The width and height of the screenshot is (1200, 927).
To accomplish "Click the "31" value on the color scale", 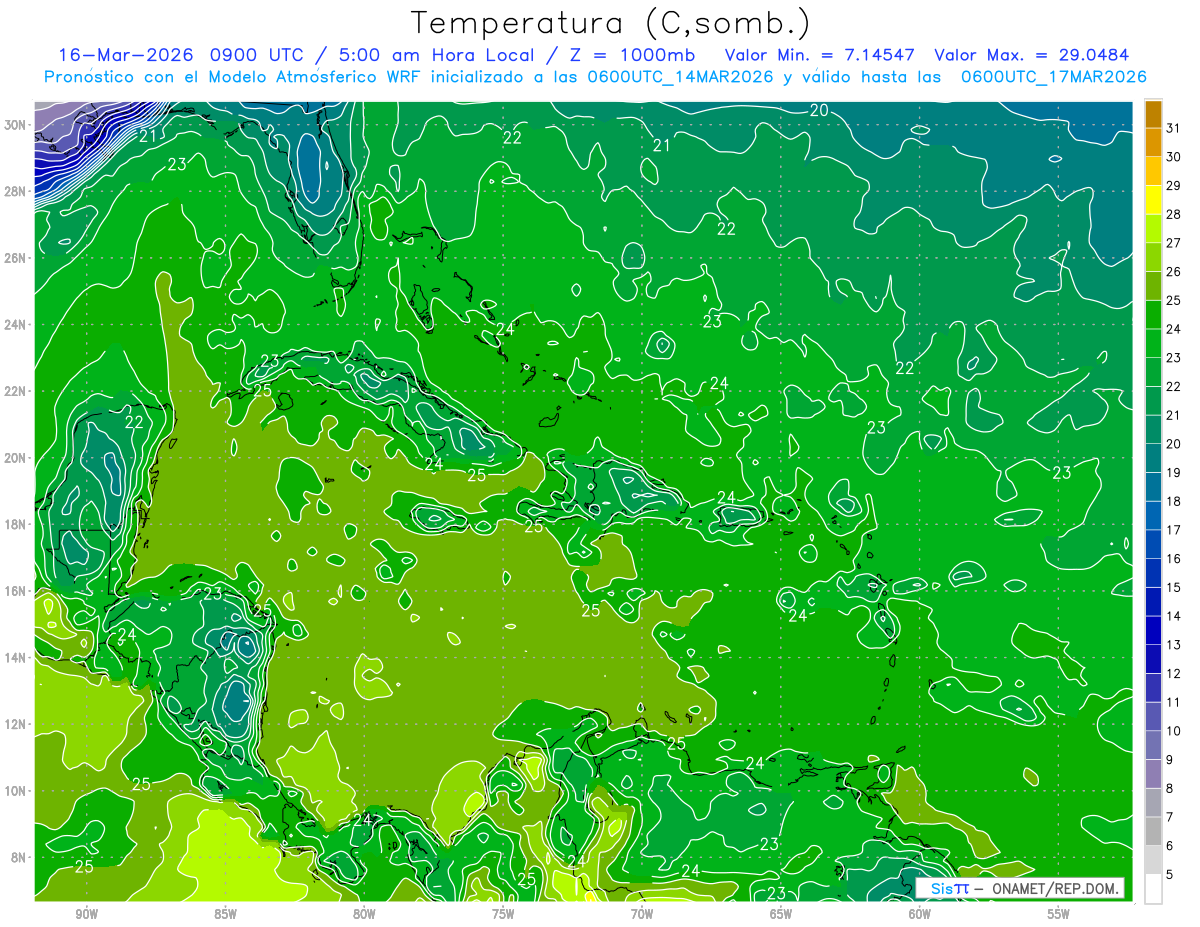I will tap(1174, 128).
